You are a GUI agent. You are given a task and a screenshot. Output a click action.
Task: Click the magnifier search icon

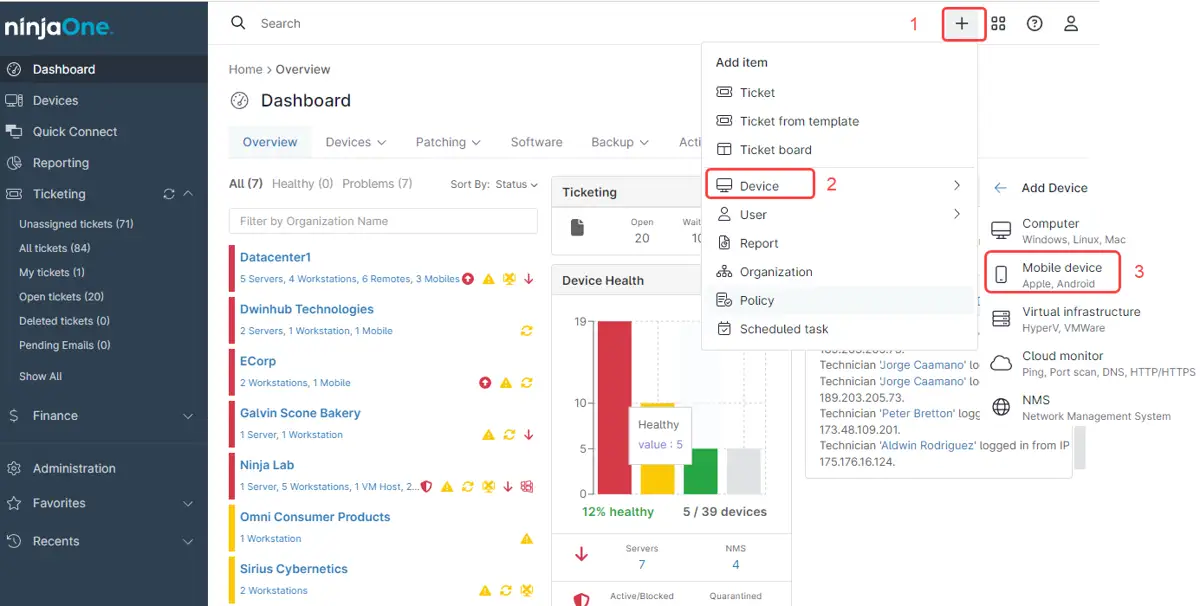[x=238, y=23]
